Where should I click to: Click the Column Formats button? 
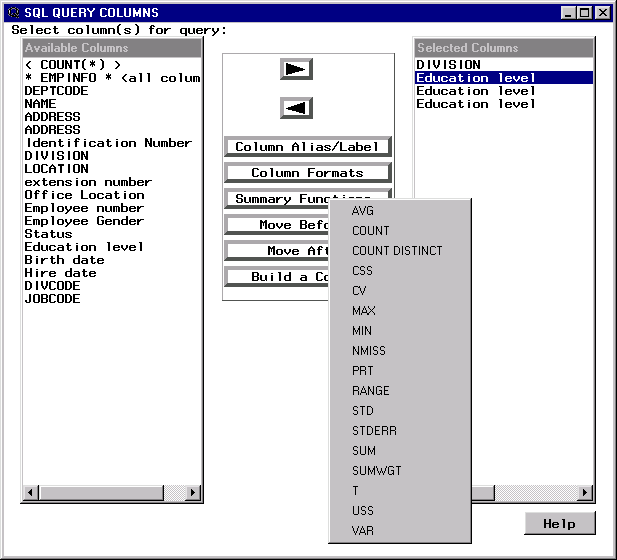click(x=307, y=173)
